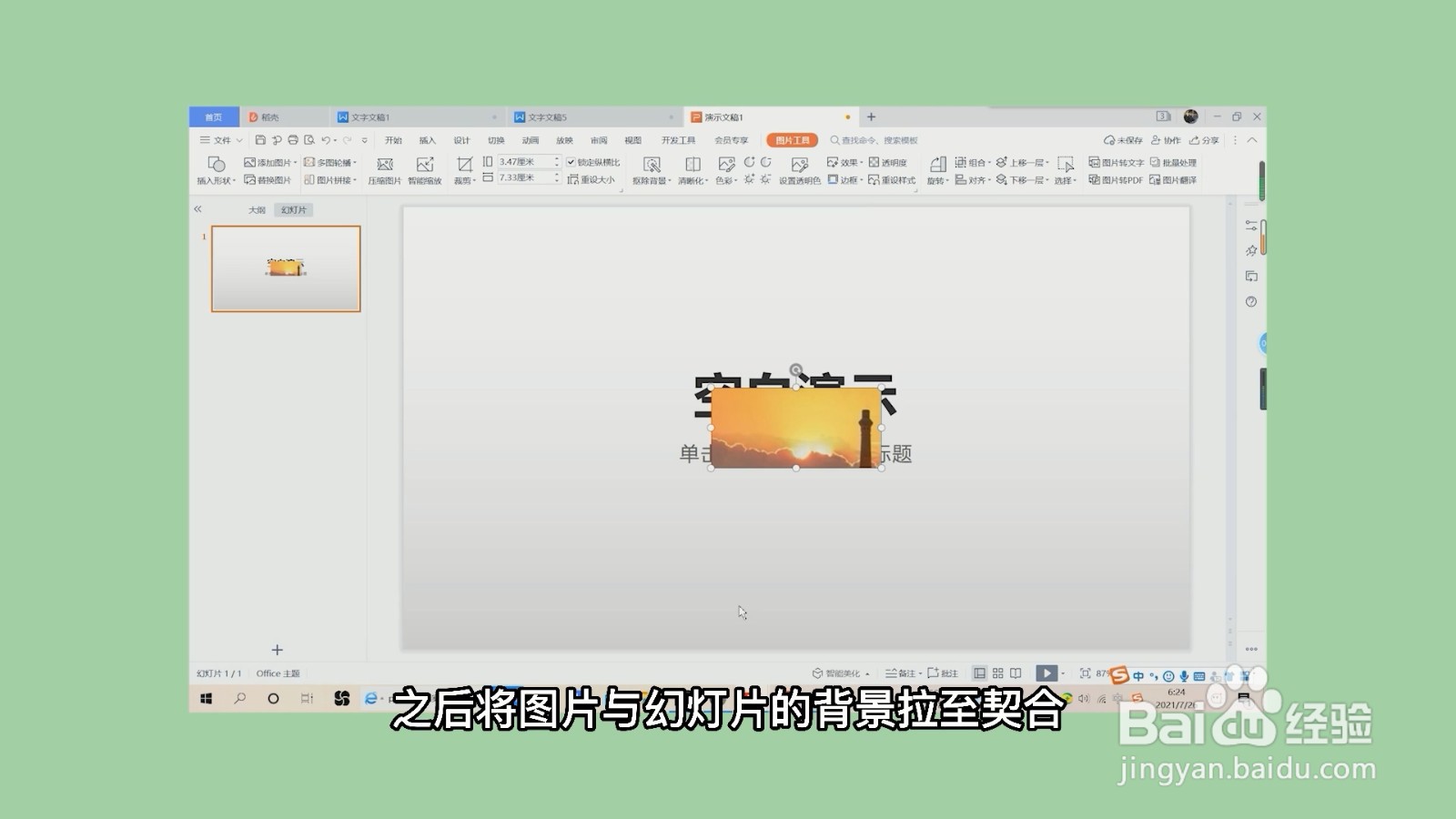Expand the 添加图片 add picture dropdown

click(x=270, y=163)
